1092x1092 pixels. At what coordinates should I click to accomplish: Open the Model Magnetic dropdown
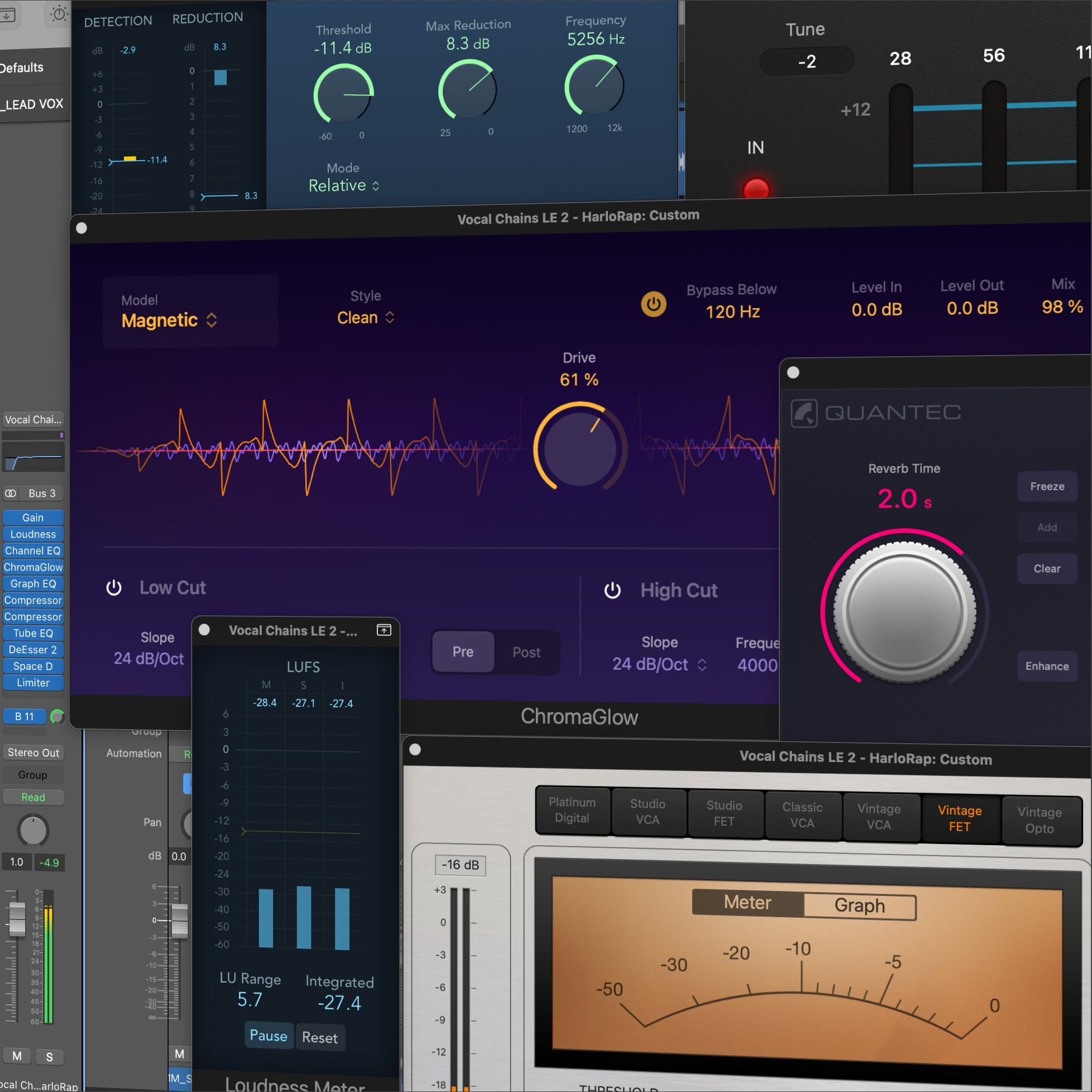(x=169, y=320)
